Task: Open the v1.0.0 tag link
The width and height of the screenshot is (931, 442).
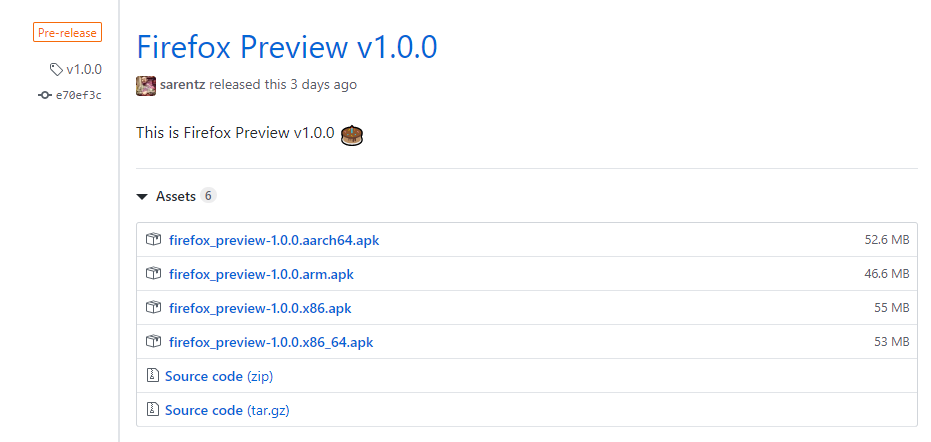Action: click(84, 70)
